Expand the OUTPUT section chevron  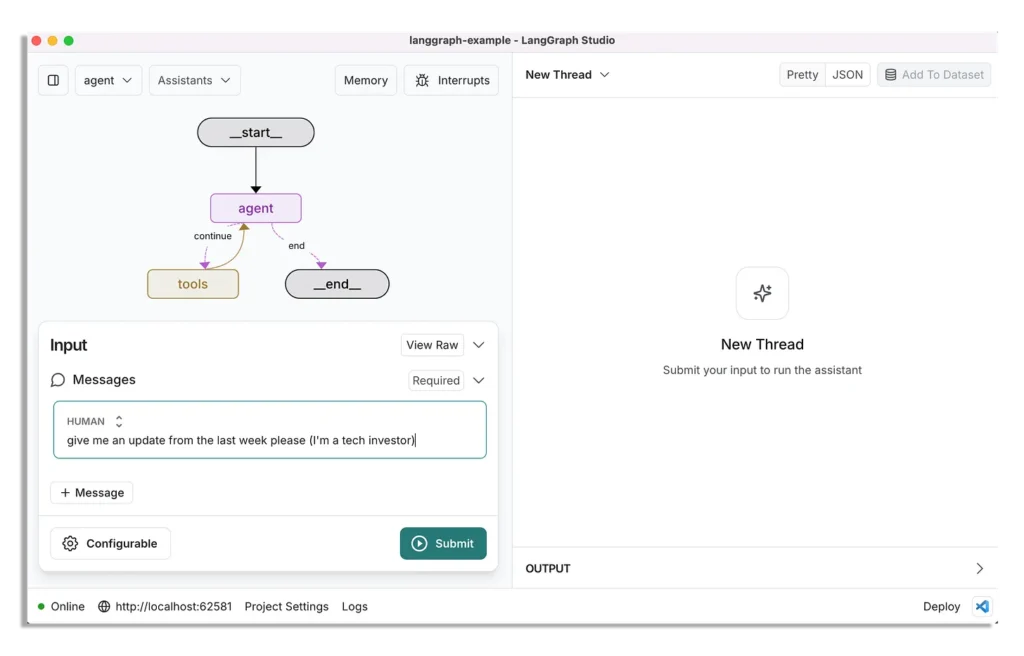click(980, 568)
